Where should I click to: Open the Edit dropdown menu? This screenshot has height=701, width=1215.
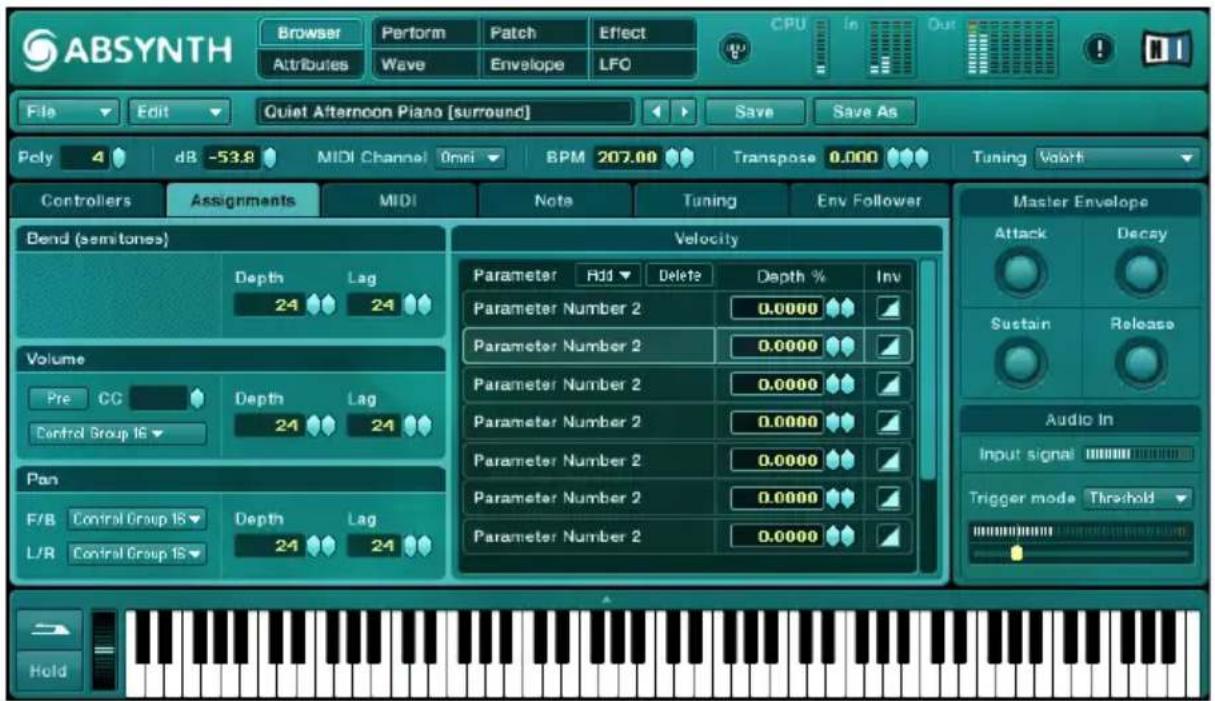coord(178,111)
